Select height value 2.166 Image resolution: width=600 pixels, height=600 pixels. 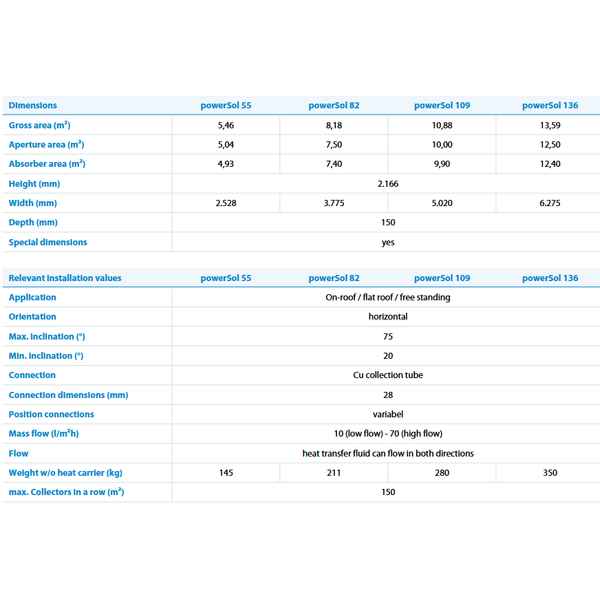coord(388,184)
